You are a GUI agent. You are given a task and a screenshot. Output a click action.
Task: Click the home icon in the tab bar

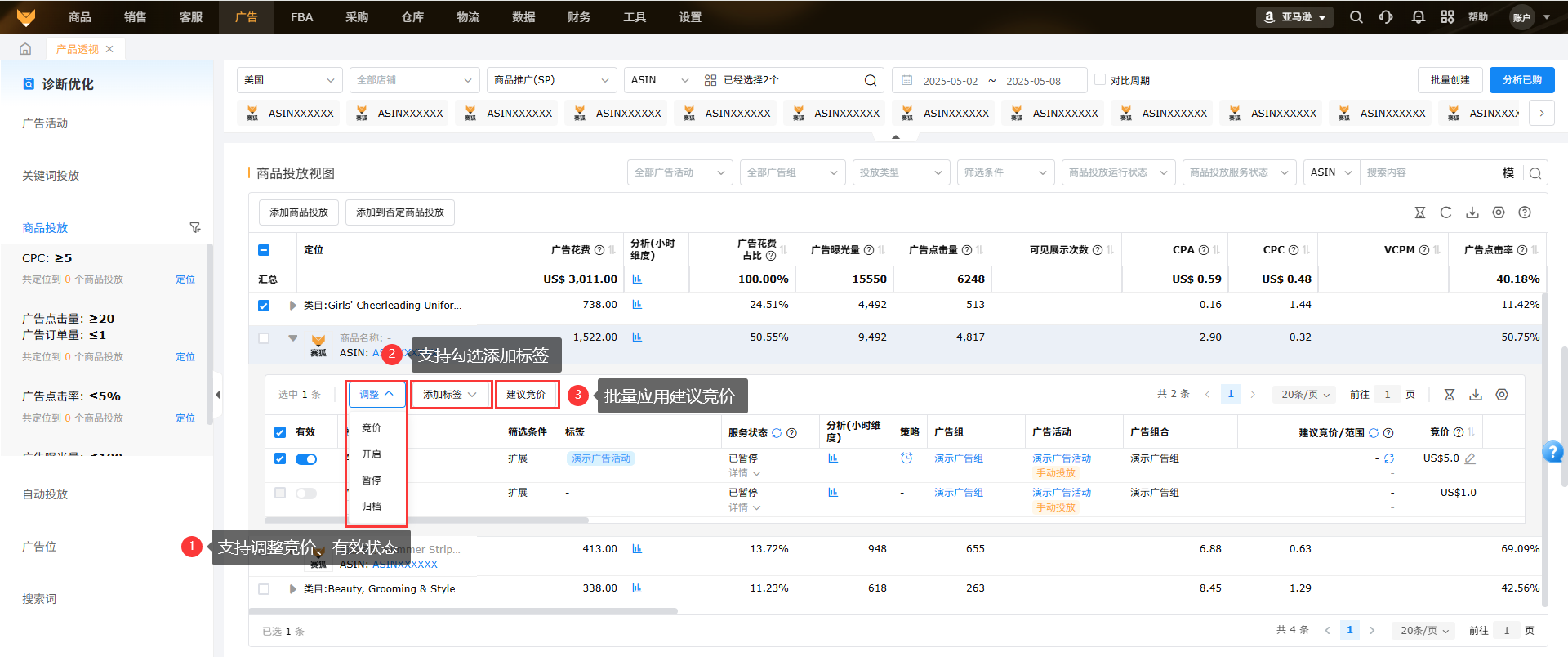pos(25,49)
